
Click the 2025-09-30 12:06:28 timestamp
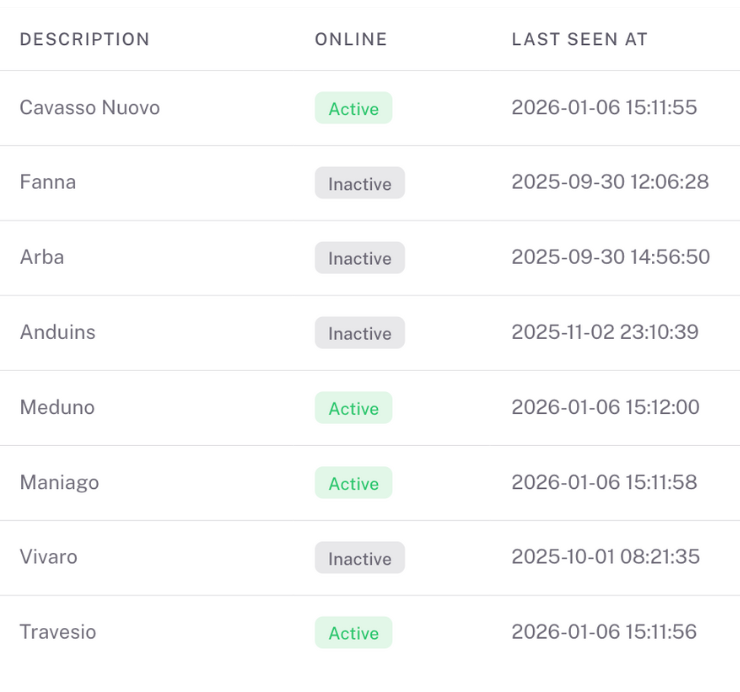(x=609, y=182)
